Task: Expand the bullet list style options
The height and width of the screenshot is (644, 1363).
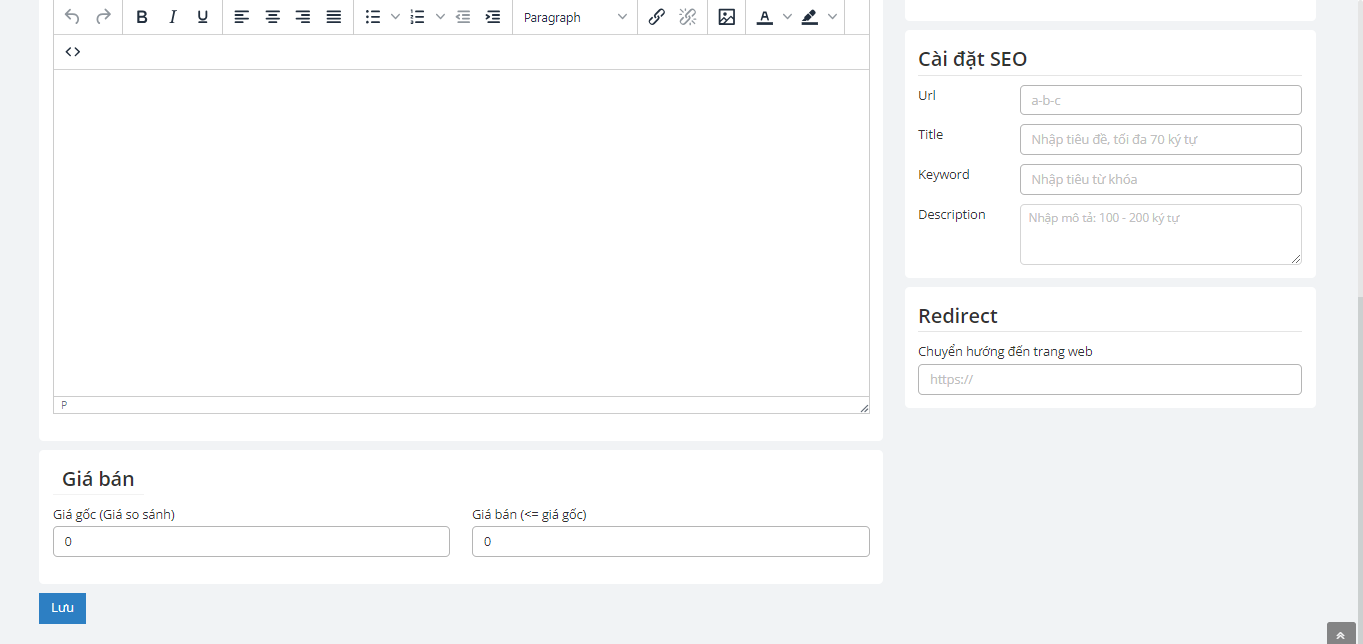Action: (395, 17)
